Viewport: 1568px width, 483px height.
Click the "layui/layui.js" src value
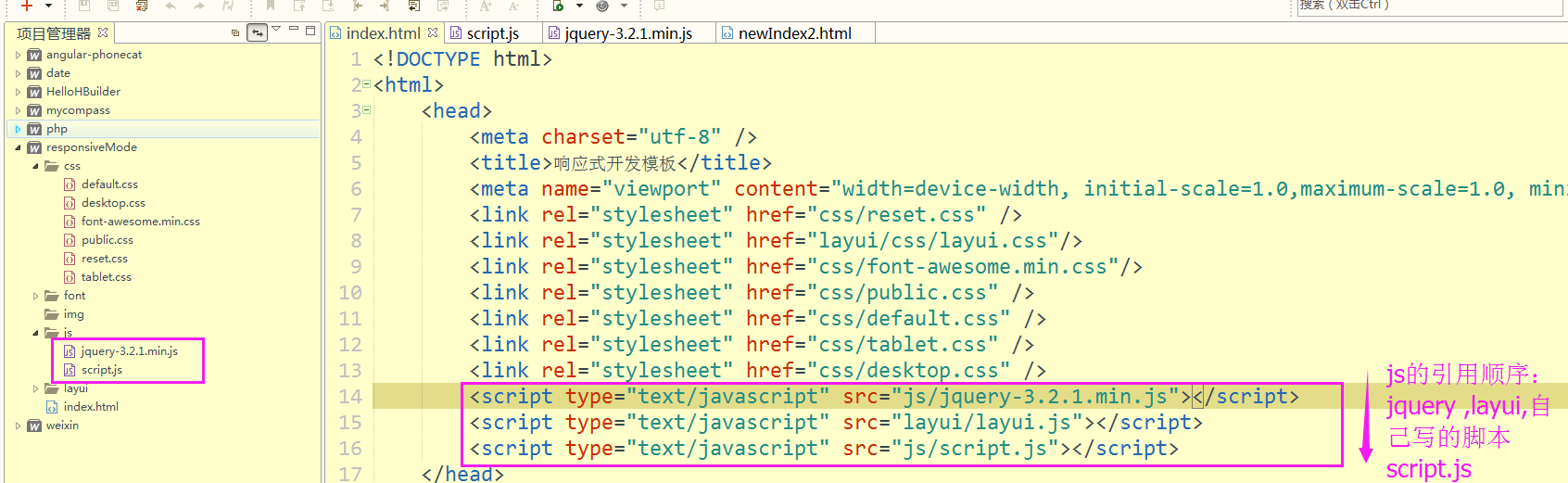pyautogui.click(x=987, y=423)
